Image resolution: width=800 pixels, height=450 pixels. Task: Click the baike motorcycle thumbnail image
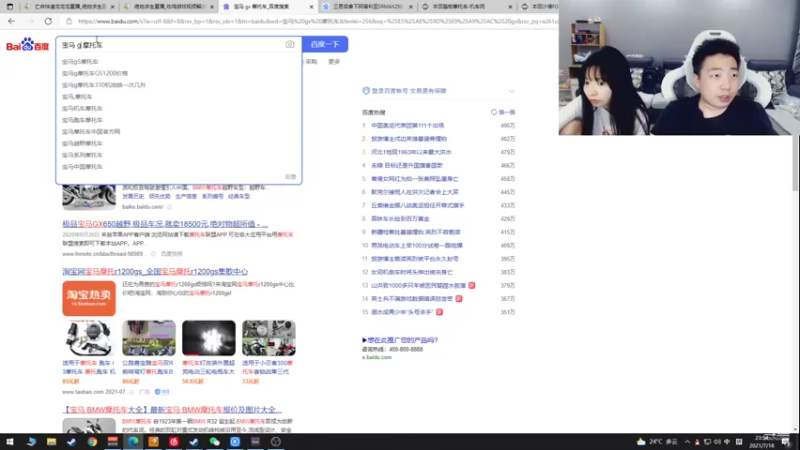[x=89, y=197]
